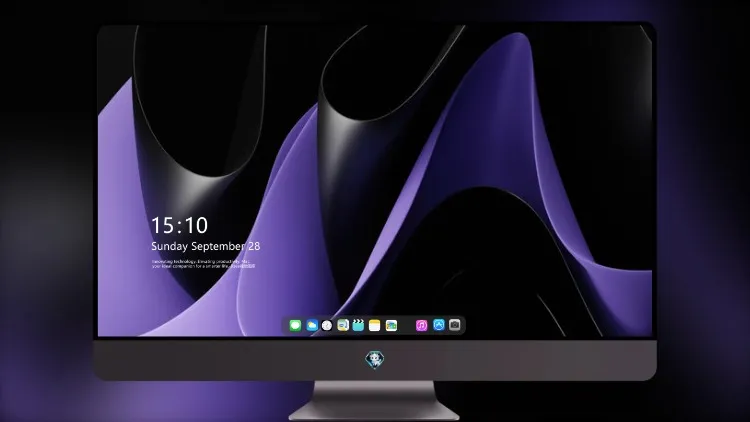Click the 15:10 clock widget
750x422 pixels.
tap(180, 225)
